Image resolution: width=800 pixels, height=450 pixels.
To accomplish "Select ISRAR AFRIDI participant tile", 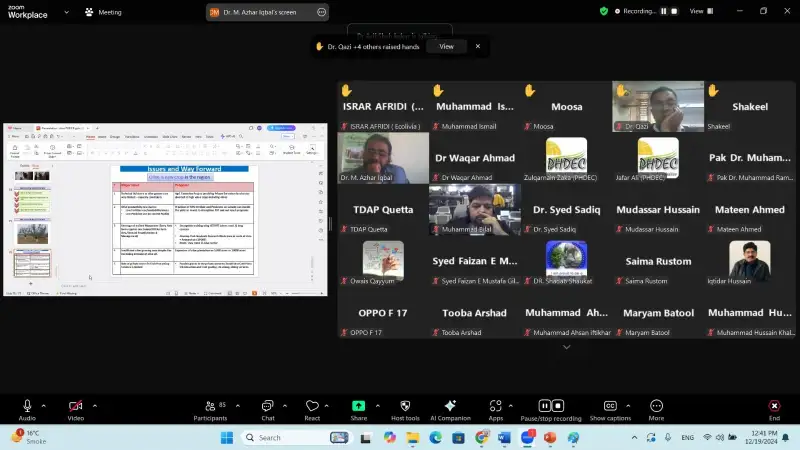I will pos(383,107).
